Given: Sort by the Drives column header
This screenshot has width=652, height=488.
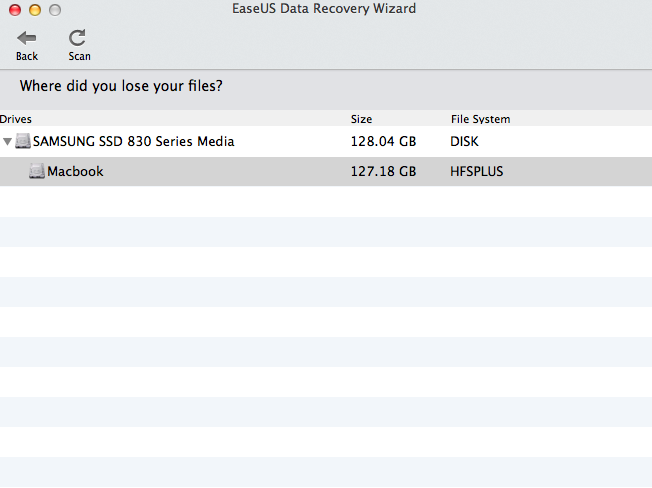Looking at the screenshot, I should [x=16, y=119].
